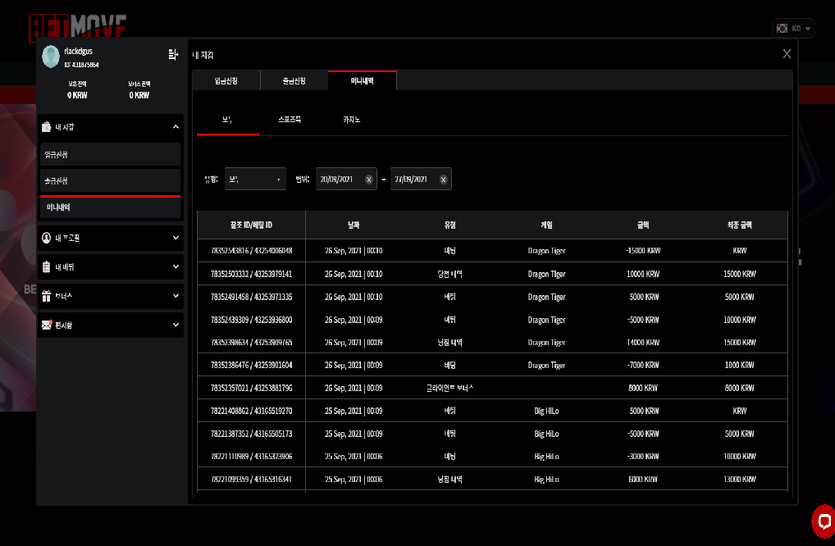Screen dimensions: 835x546
Task: Click the gift box bonus icon
Action: click(46, 296)
